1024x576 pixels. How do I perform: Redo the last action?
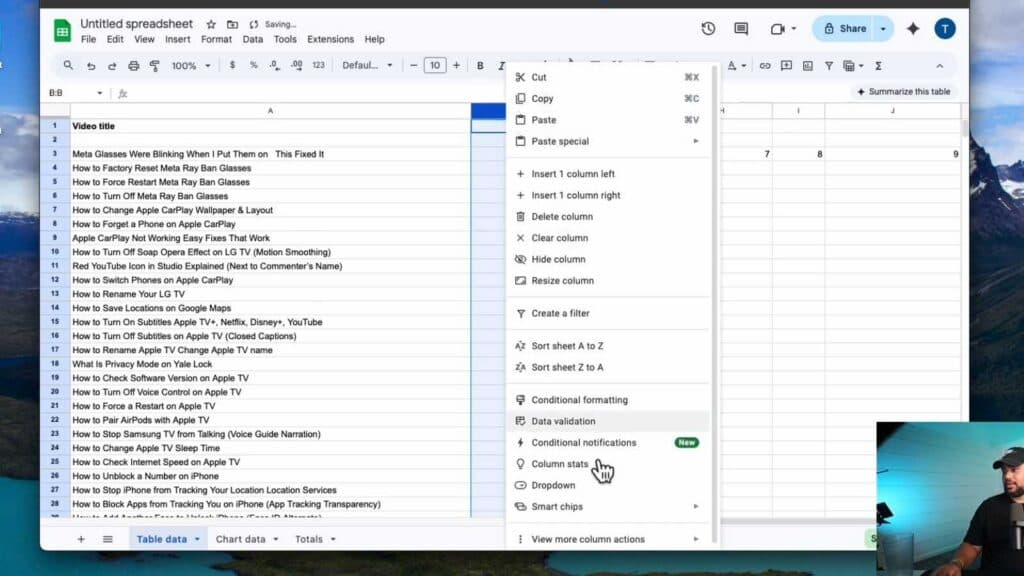point(112,66)
